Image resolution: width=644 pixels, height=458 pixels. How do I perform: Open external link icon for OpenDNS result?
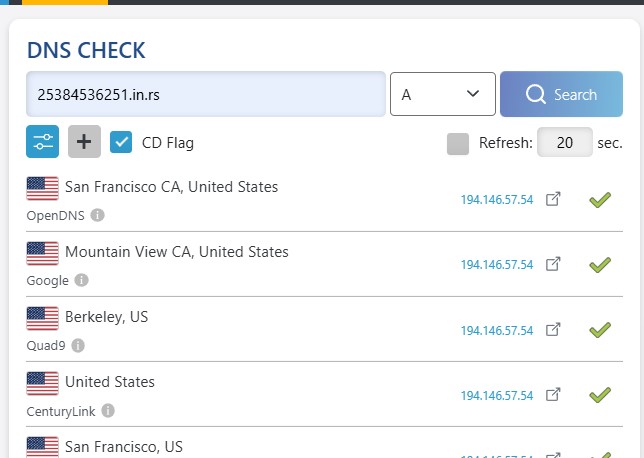[x=553, y=199]
